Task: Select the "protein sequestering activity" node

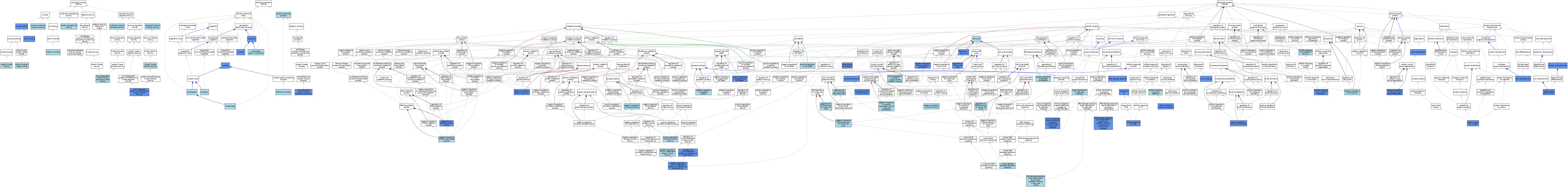Action: click(x=69, y=26)
